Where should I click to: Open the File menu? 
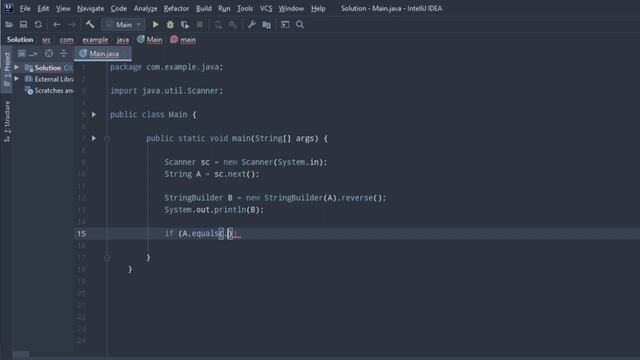pos(25,8)
